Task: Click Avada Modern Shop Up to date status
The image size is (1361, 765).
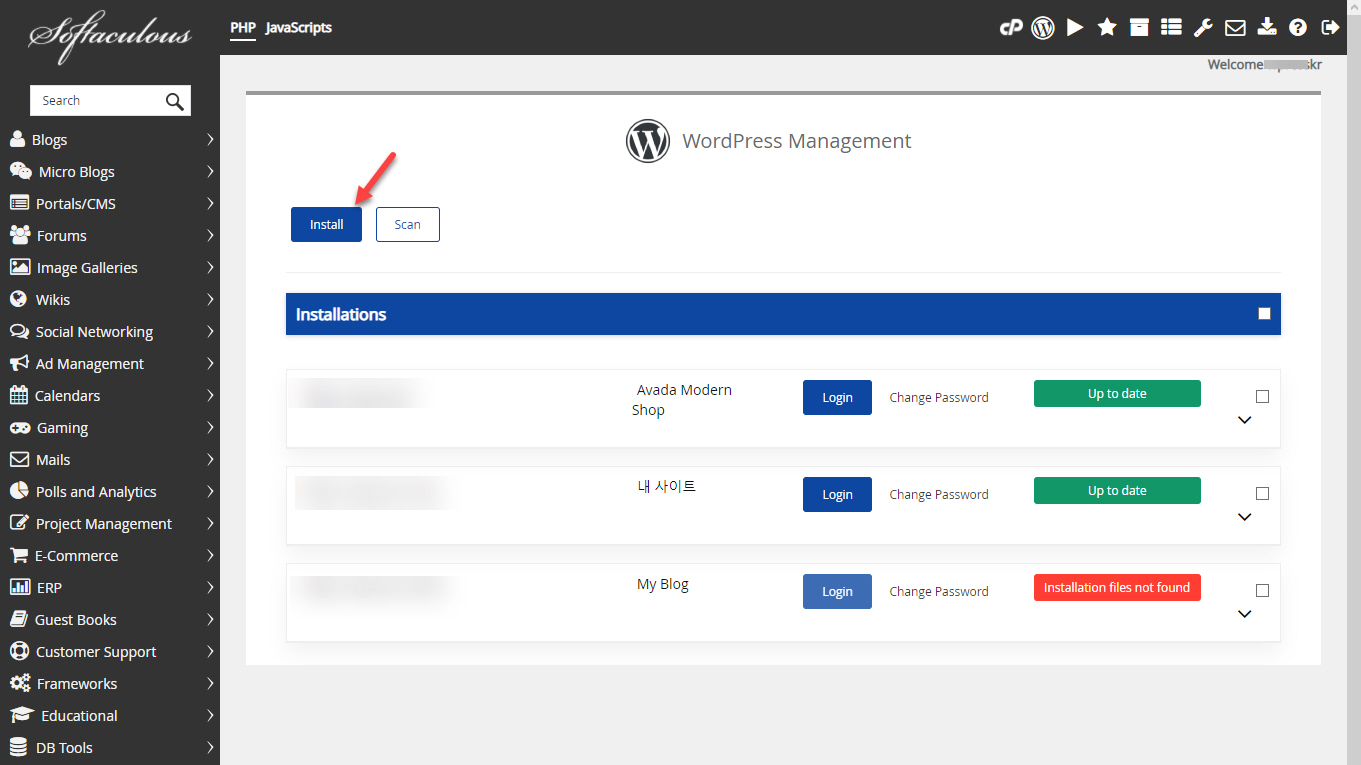Action: (1117, 393)
